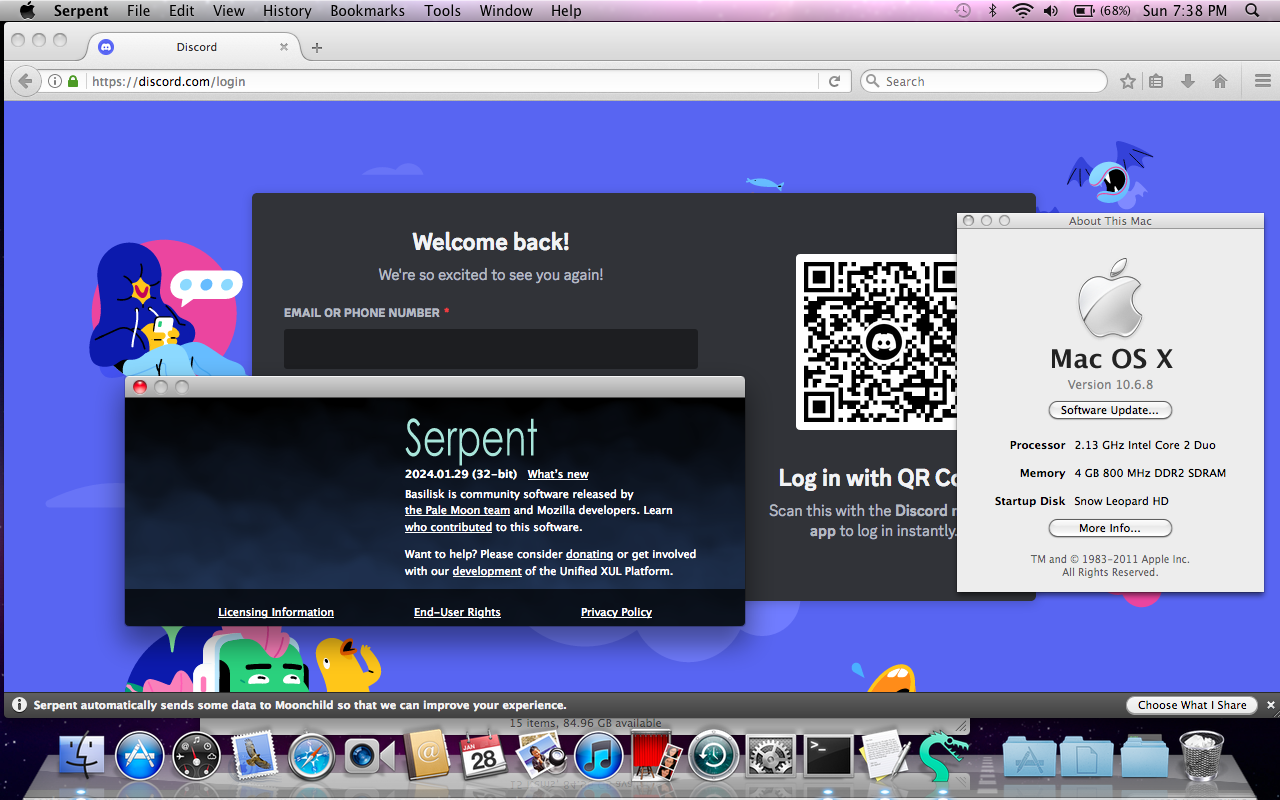Open the Spotlight search magnifier

coord(1252,11)
